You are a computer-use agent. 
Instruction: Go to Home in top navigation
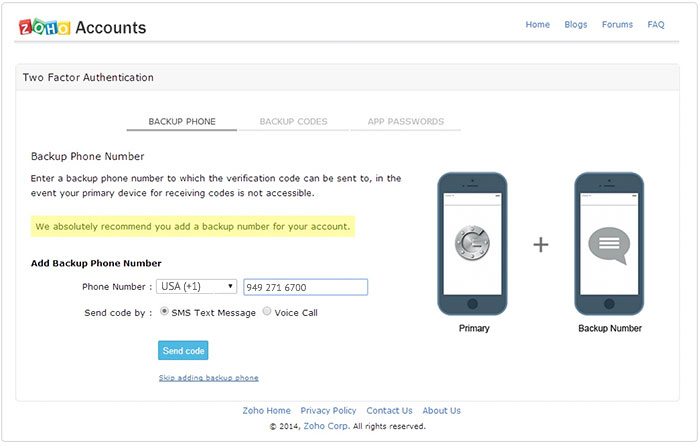coord(538,25)
